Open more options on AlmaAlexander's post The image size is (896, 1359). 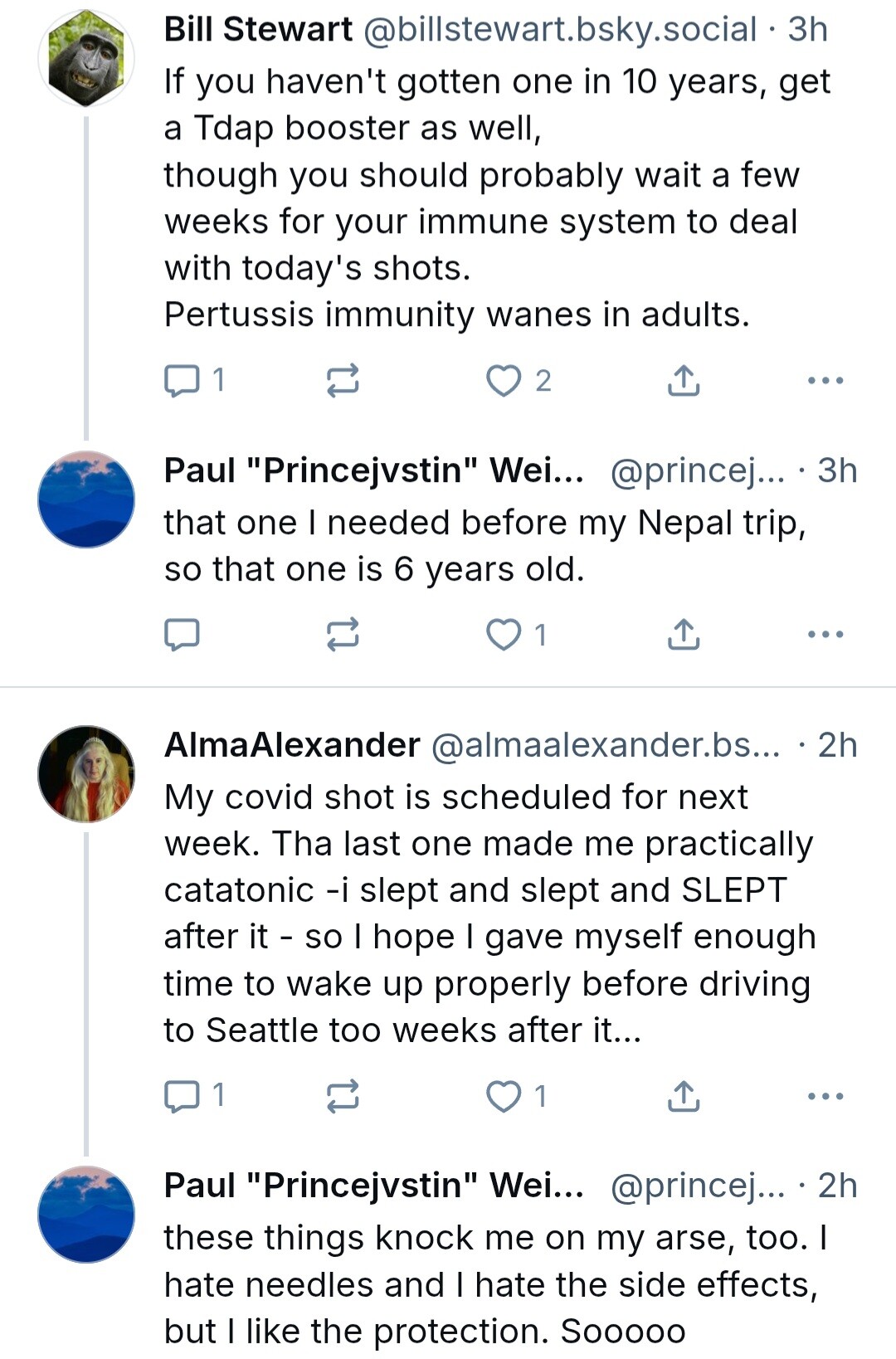825,1096
